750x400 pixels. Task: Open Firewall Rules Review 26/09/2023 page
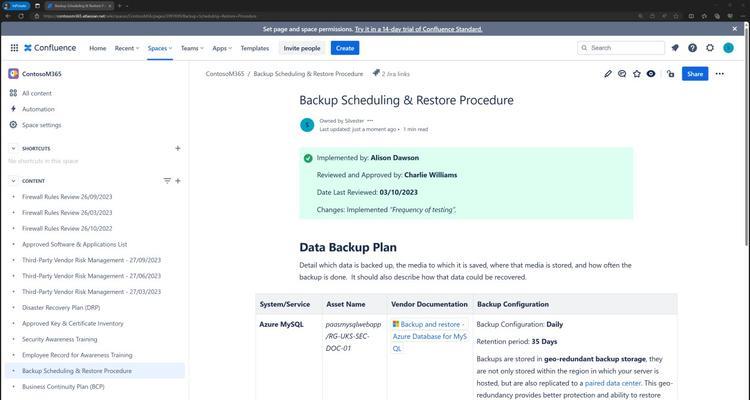tap(67, 197)
